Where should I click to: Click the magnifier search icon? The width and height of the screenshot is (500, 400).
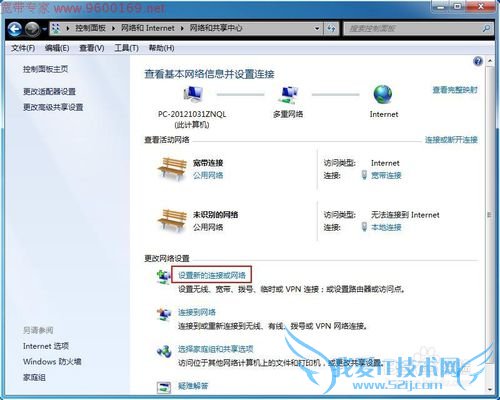click(x=486, y=29)
